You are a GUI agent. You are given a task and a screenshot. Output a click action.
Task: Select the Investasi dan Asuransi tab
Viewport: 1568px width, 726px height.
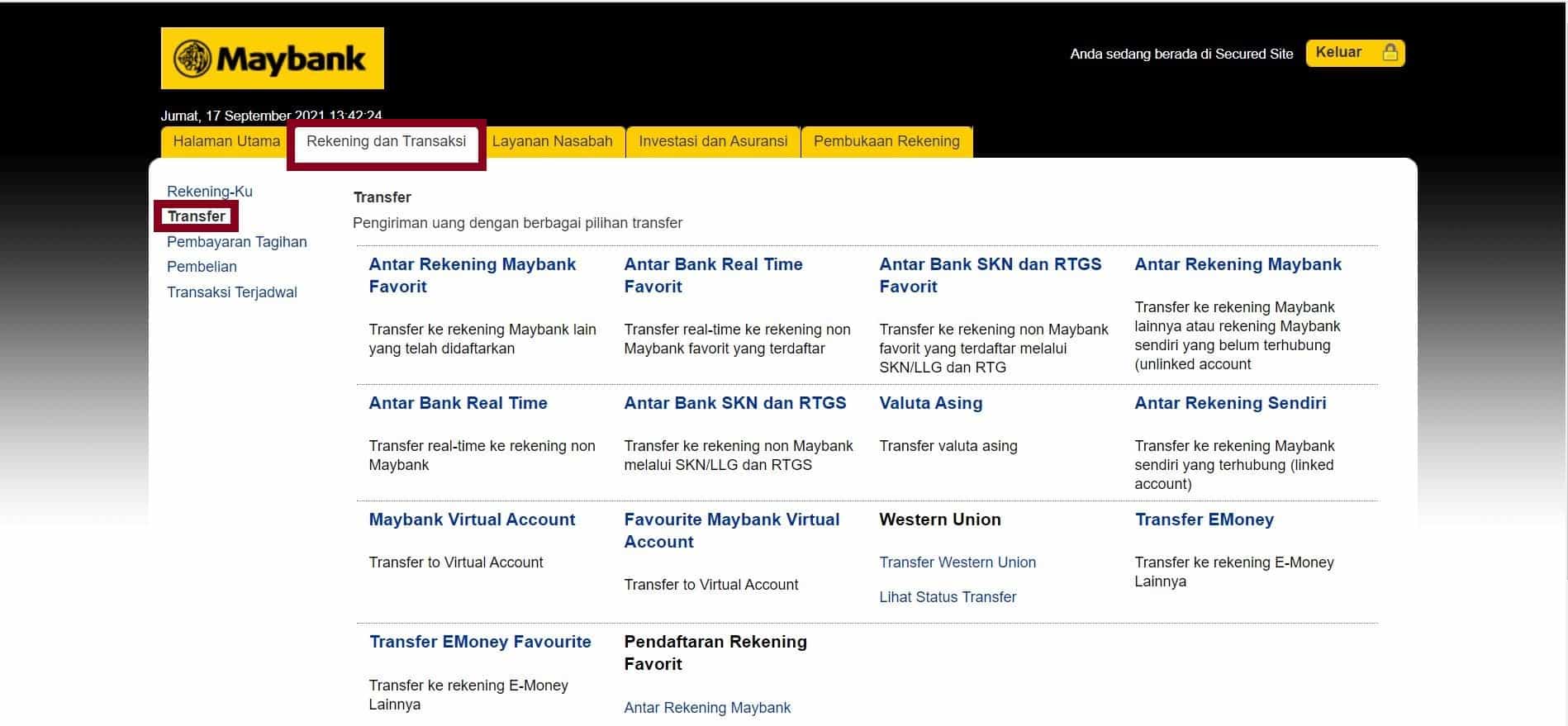tap(713, 141)
